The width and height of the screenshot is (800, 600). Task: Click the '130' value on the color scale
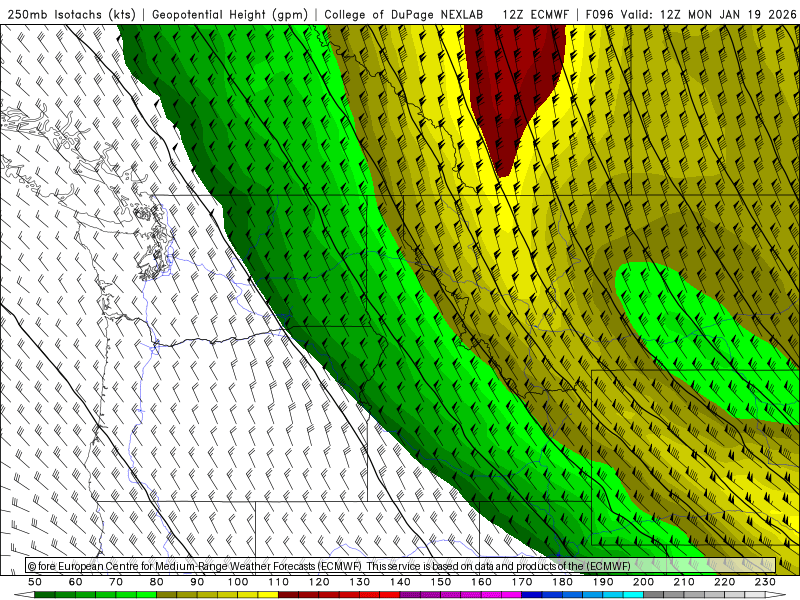pos(360,582)
